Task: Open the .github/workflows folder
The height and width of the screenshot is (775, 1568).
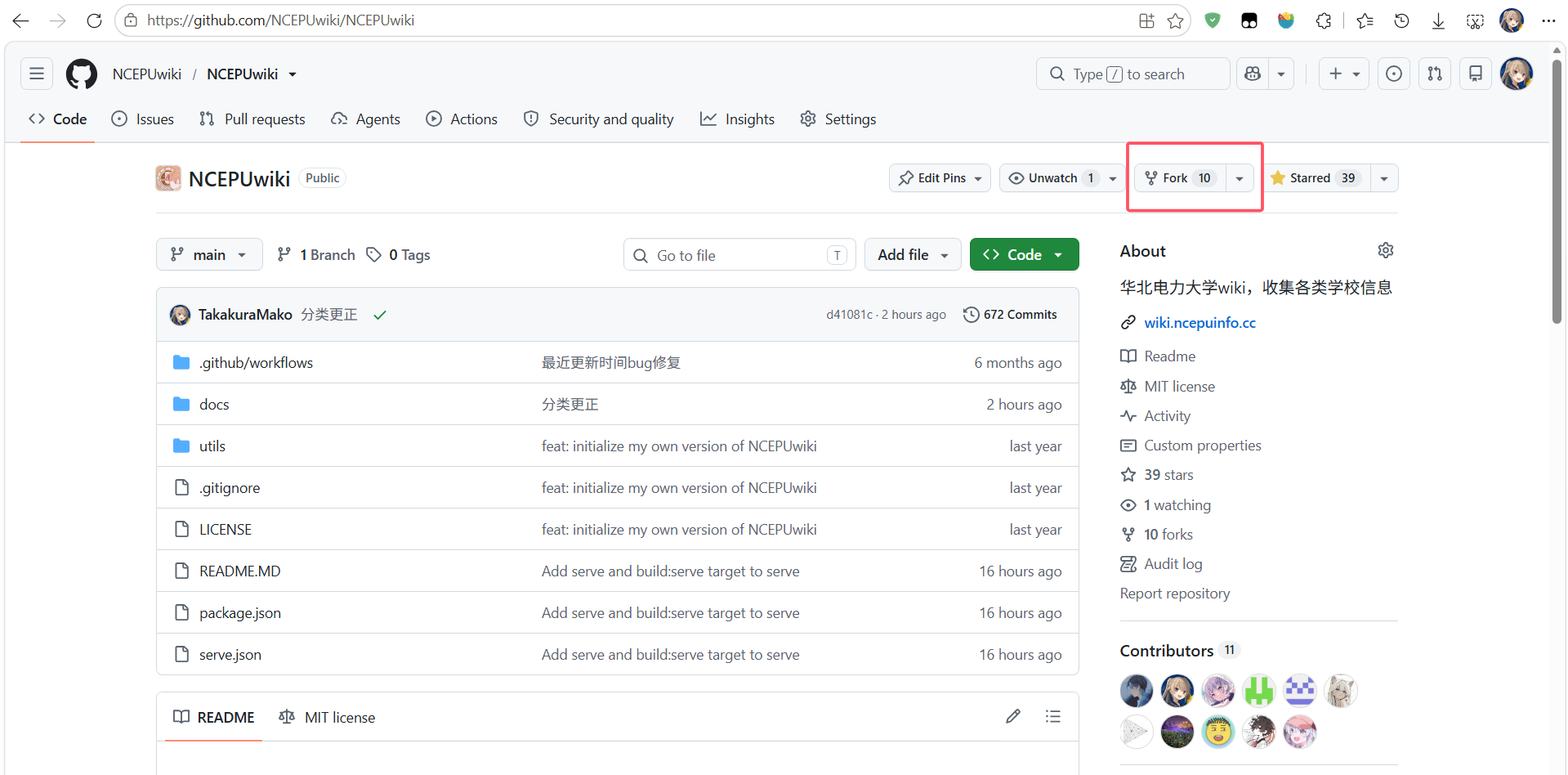Action: (x=256, y=363)
